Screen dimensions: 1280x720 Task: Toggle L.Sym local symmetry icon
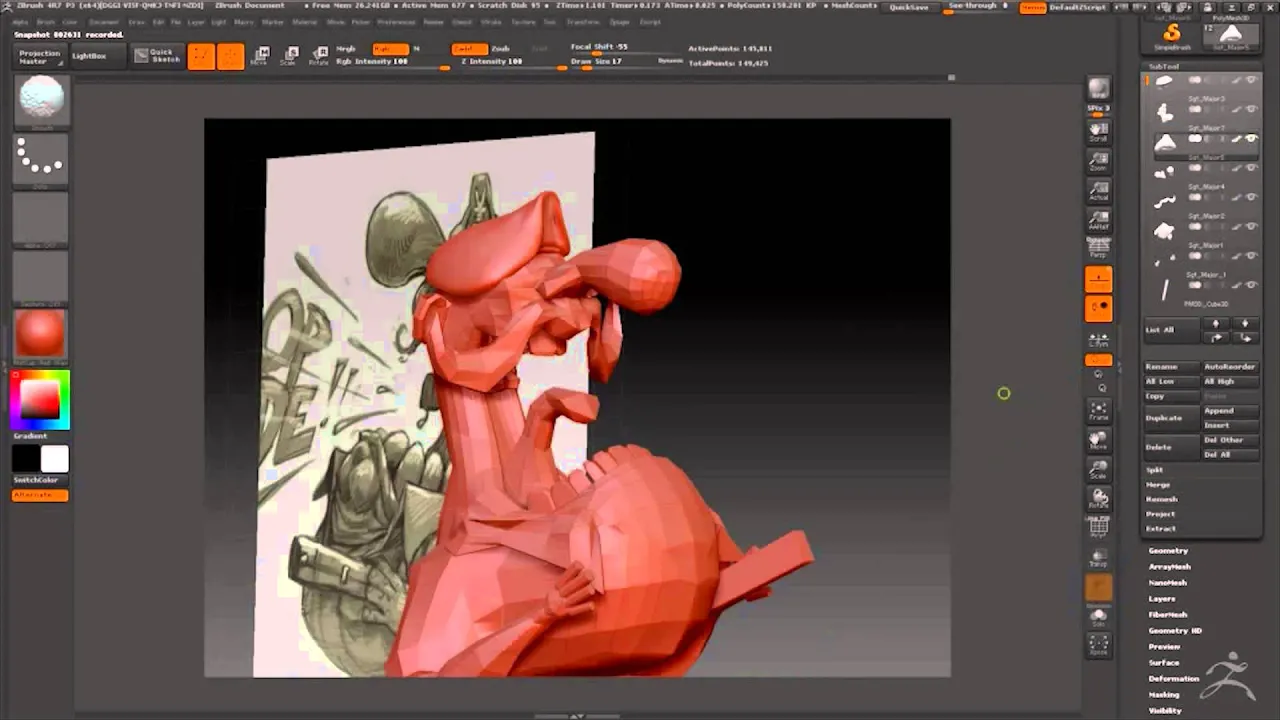1098,340
